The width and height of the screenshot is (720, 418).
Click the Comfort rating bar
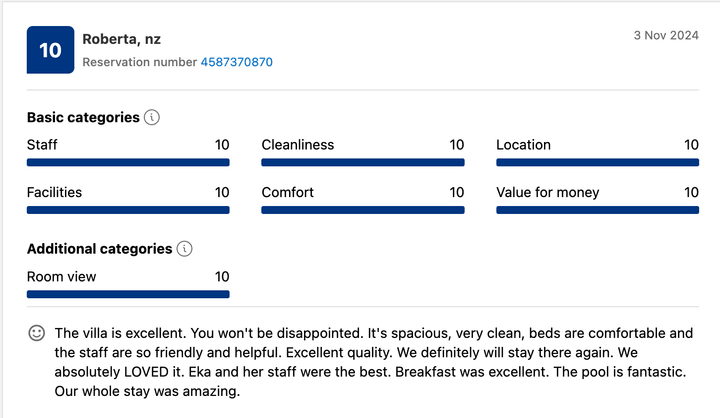tap(363, 210)
